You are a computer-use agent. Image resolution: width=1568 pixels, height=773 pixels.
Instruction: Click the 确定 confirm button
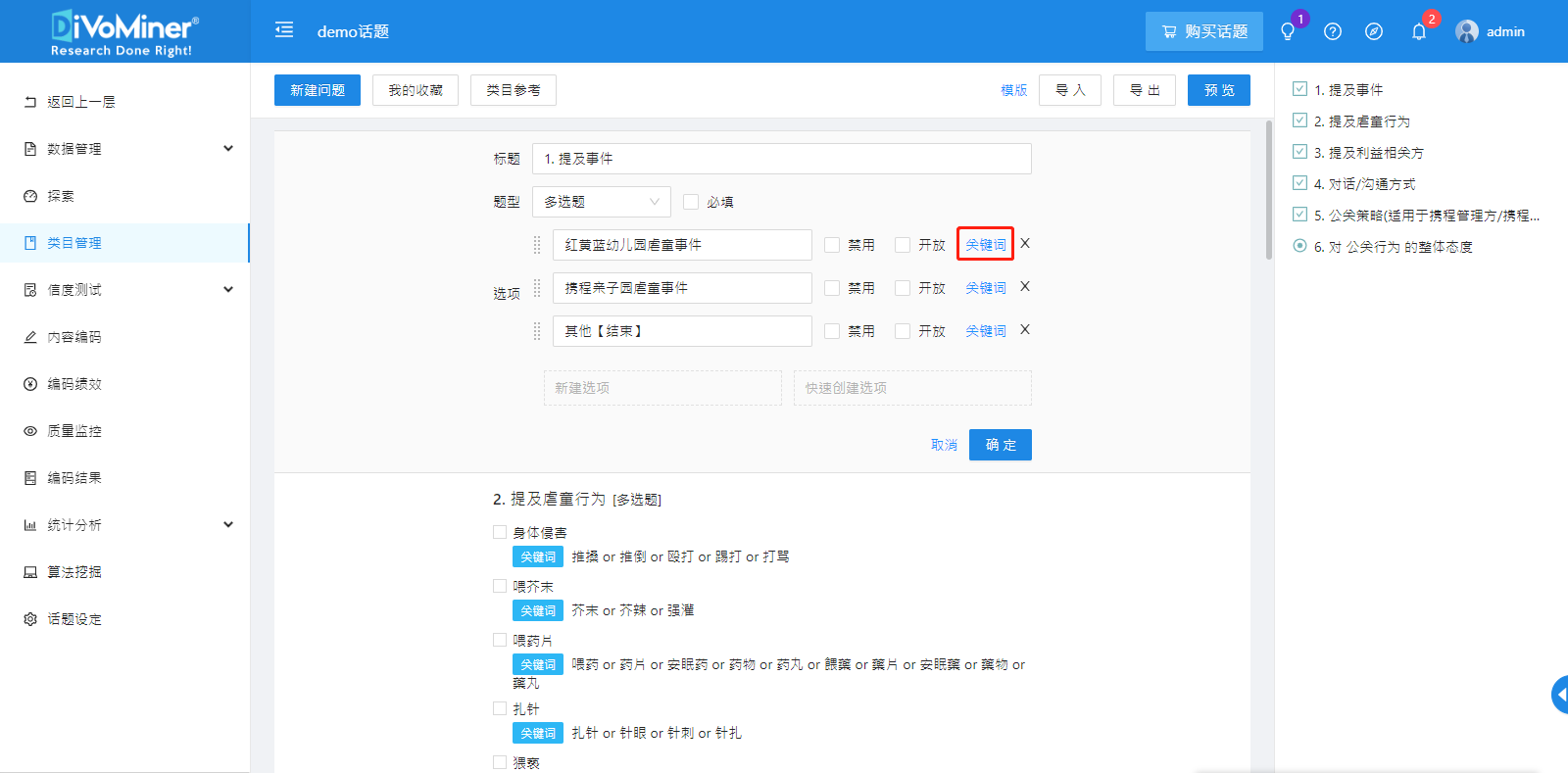pos(1000,445)
